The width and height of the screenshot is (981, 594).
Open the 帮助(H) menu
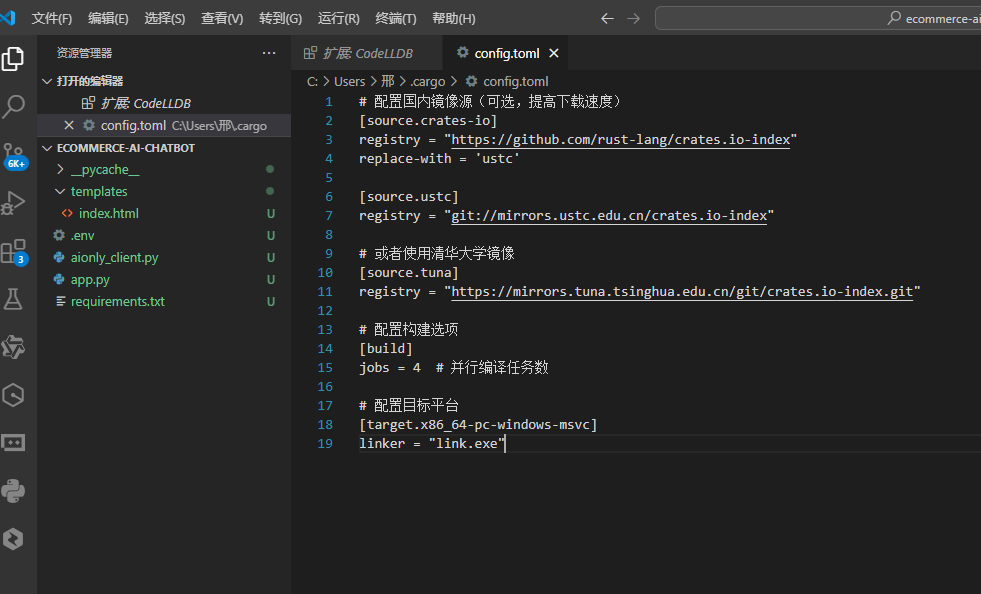tap(454, 19)
